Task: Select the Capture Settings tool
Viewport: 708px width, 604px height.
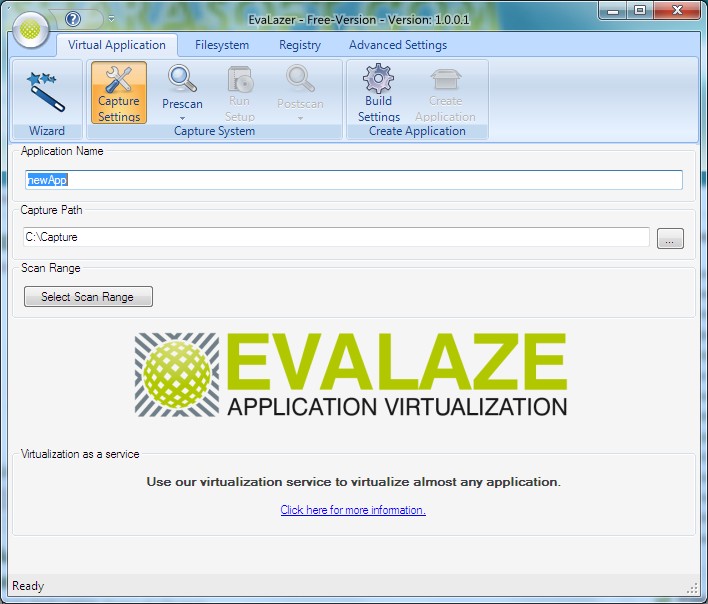Action: (x=119, y=93)
